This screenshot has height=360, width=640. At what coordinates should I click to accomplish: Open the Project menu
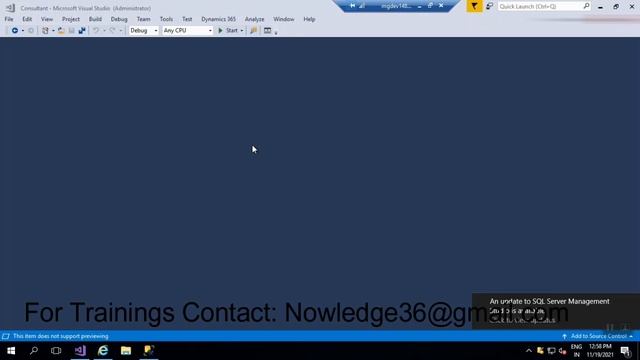pyautogui.click(x=71, y=19)
